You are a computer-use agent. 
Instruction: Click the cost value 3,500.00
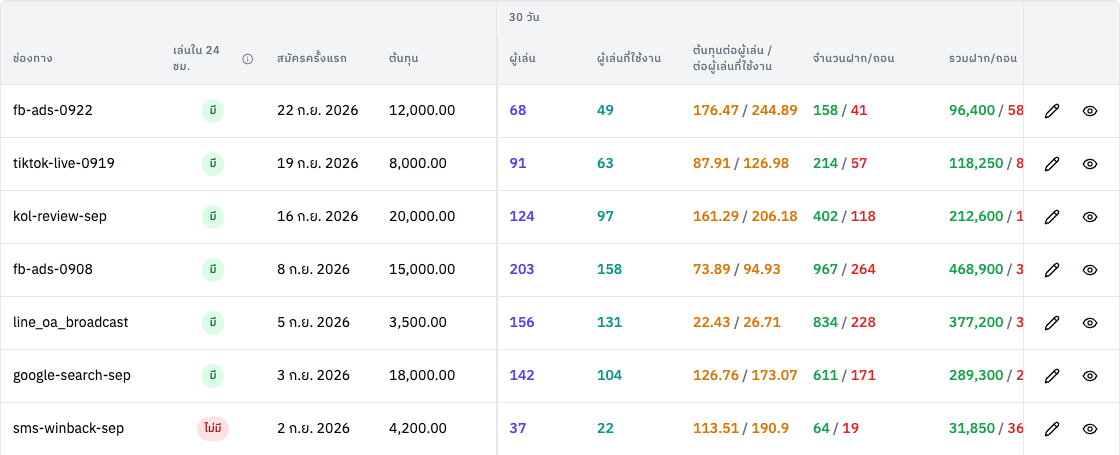[418, 323]
